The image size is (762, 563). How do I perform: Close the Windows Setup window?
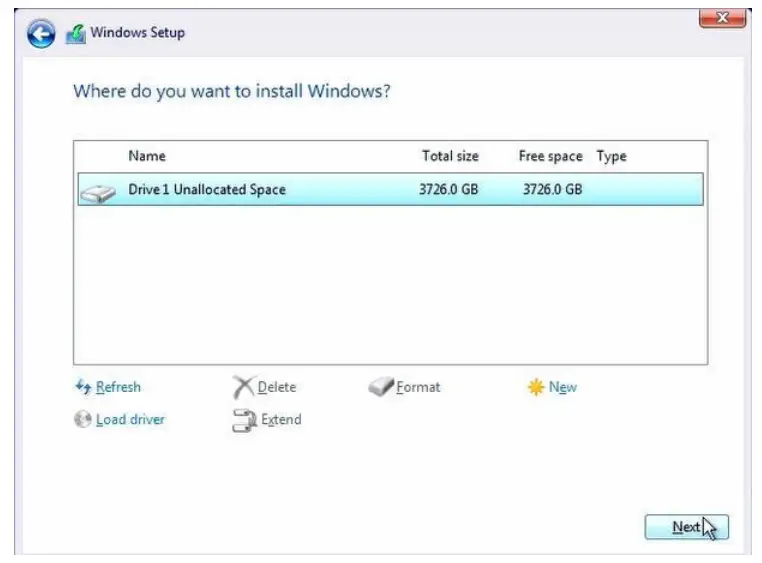[x=722, y=18]
